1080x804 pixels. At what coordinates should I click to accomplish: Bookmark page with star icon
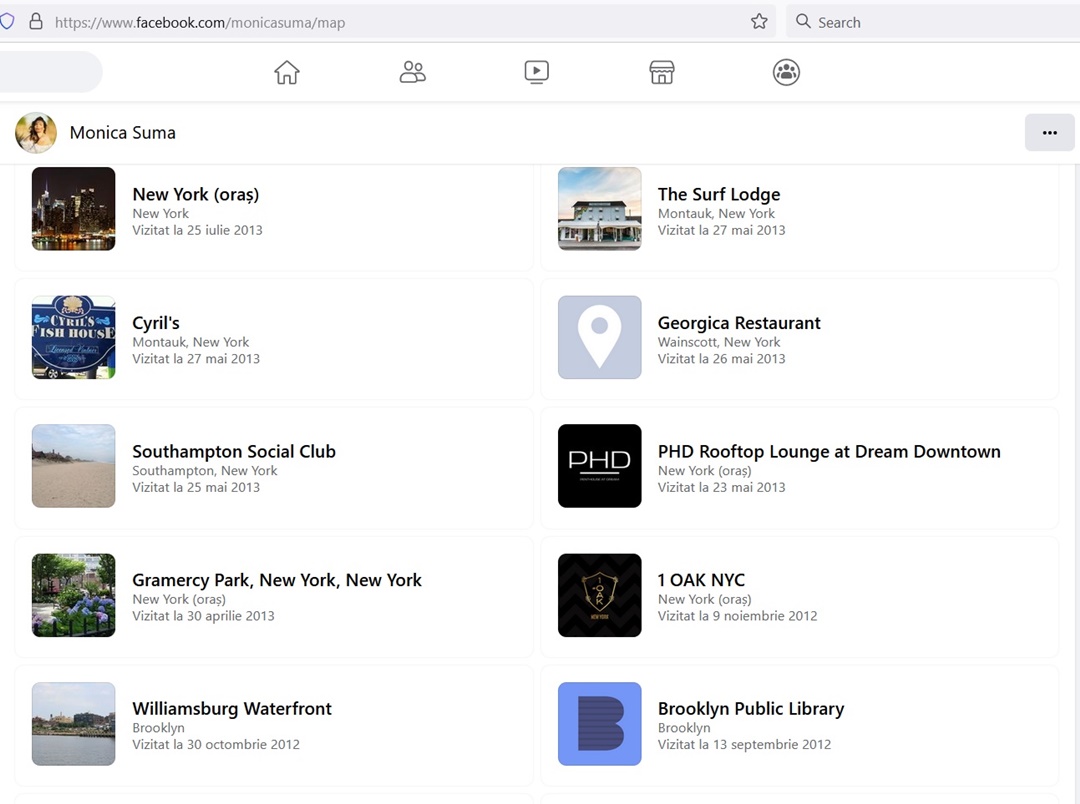click(x=759, y=22)
